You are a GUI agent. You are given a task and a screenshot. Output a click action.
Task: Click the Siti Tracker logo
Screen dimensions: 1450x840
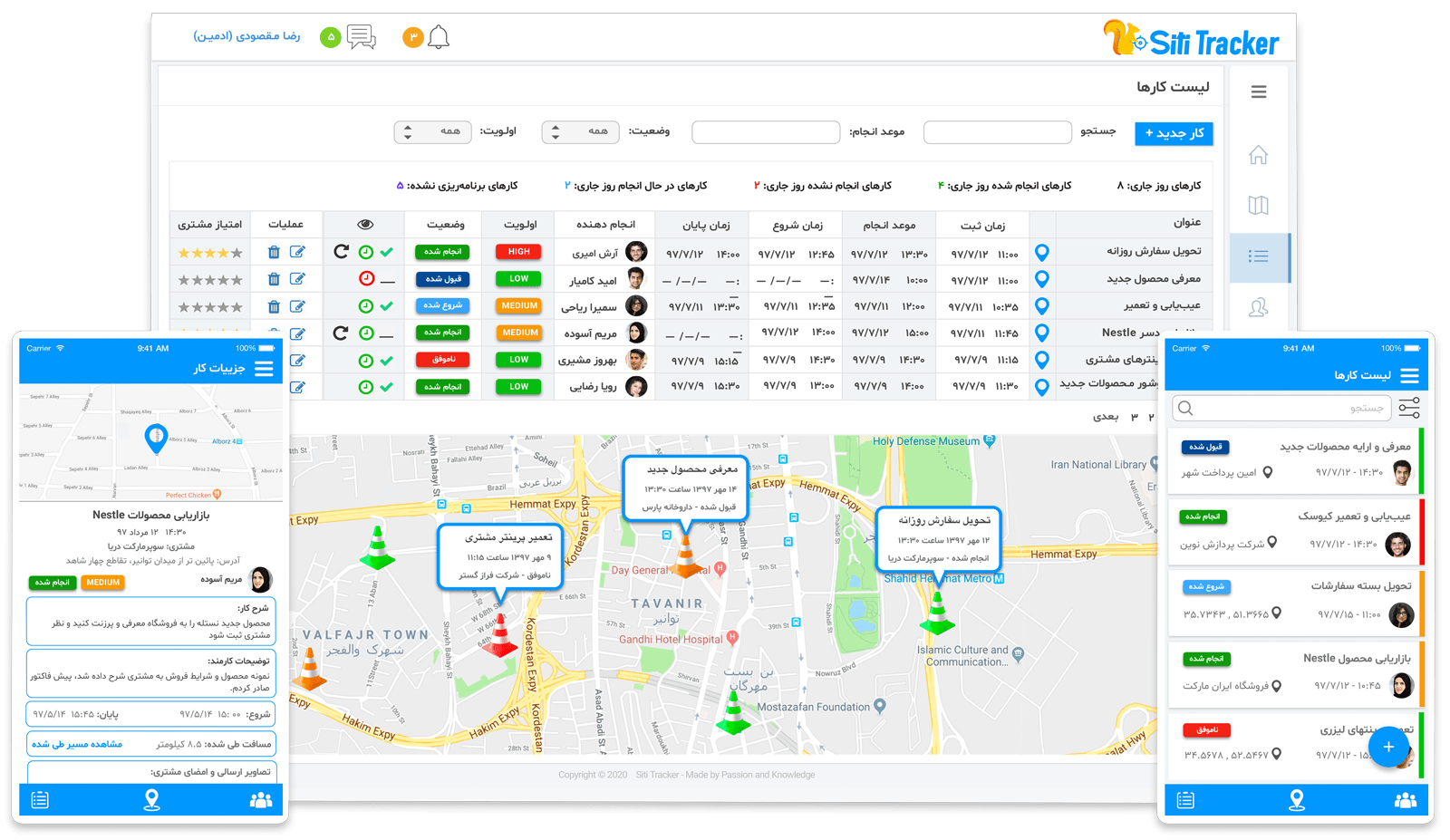[x=1191, y=39]
